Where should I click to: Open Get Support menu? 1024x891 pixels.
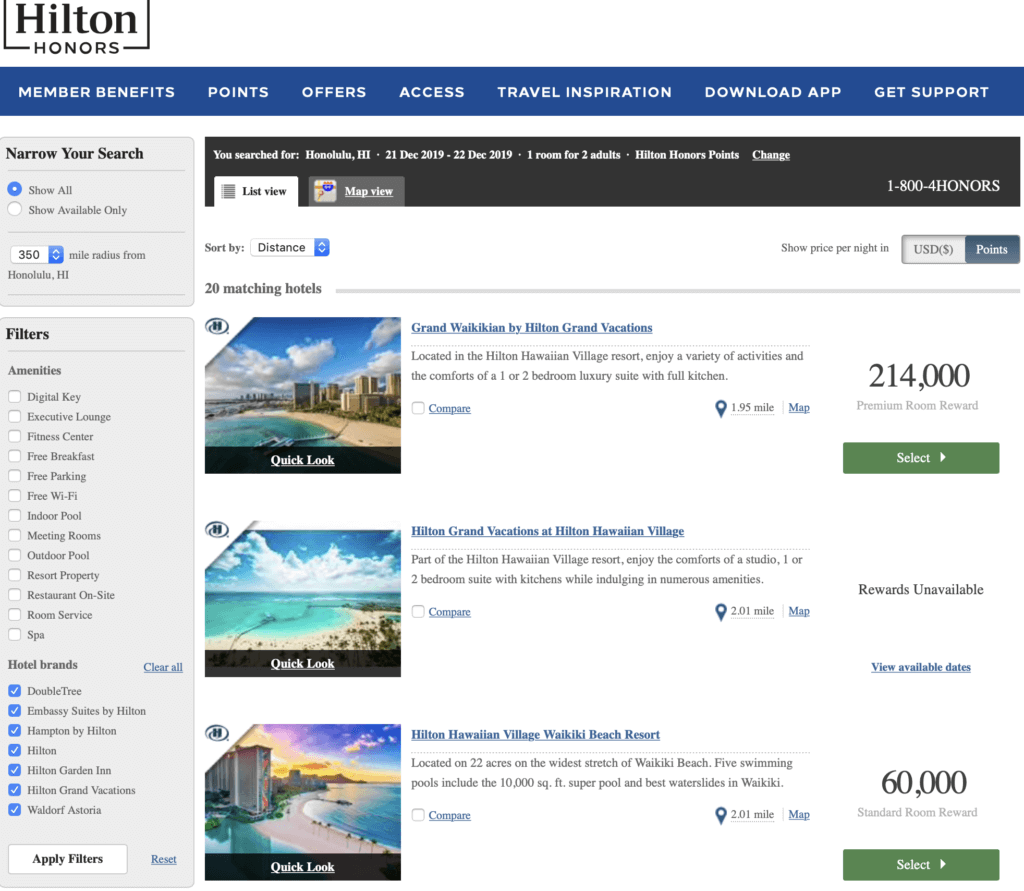tap(931, 92)
